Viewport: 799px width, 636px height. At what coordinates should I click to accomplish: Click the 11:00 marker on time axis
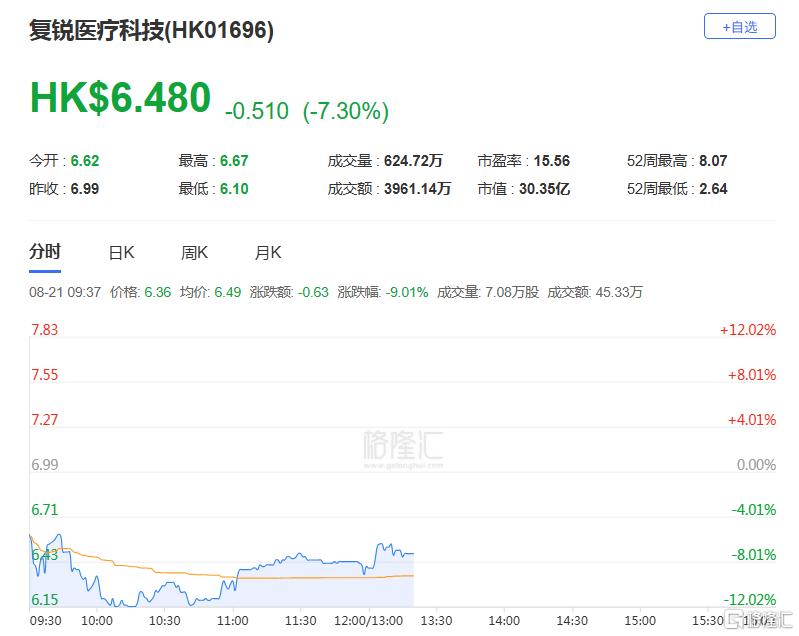coord(232,620)
